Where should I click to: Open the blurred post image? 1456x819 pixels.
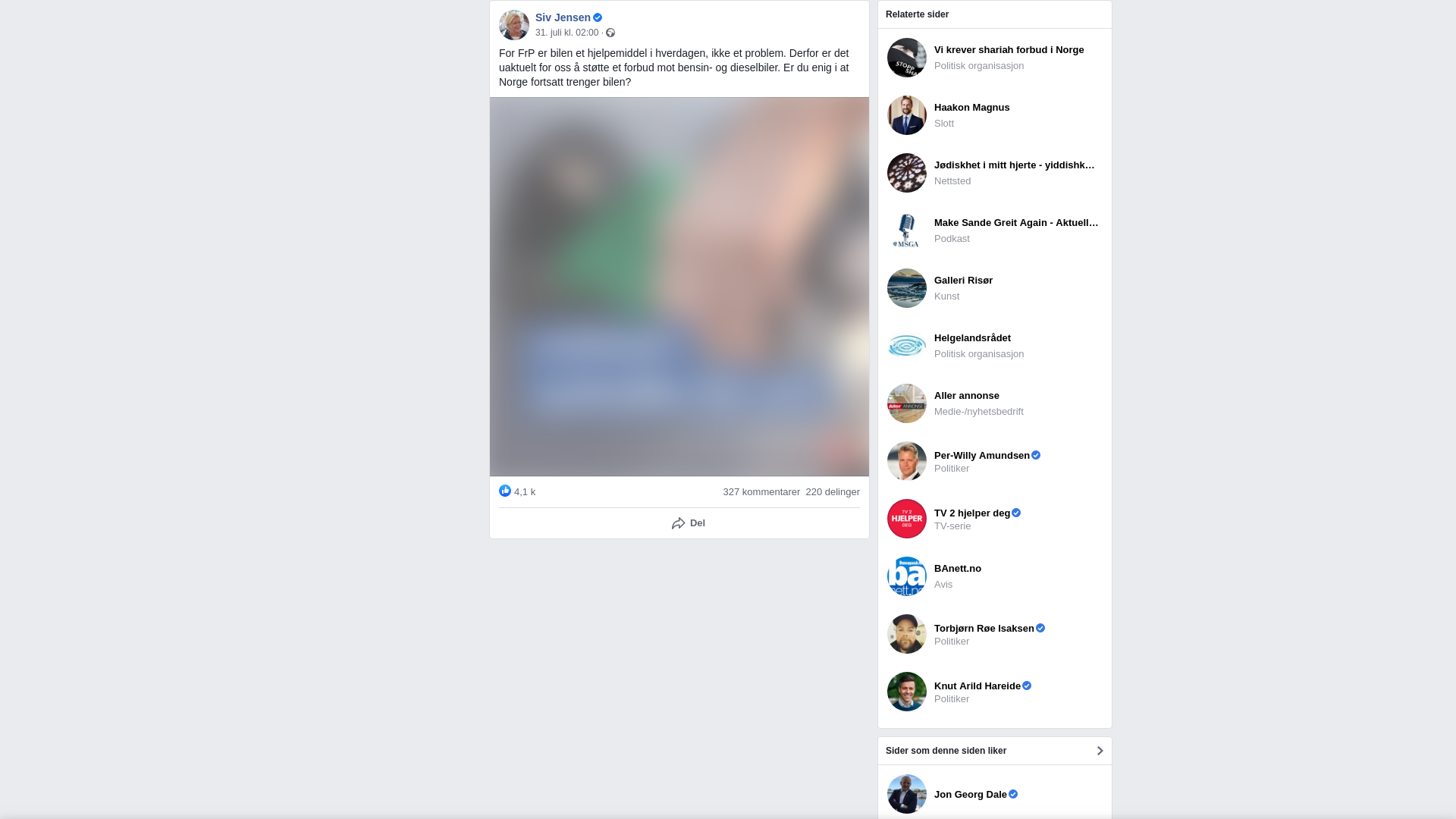click(679, 287)
